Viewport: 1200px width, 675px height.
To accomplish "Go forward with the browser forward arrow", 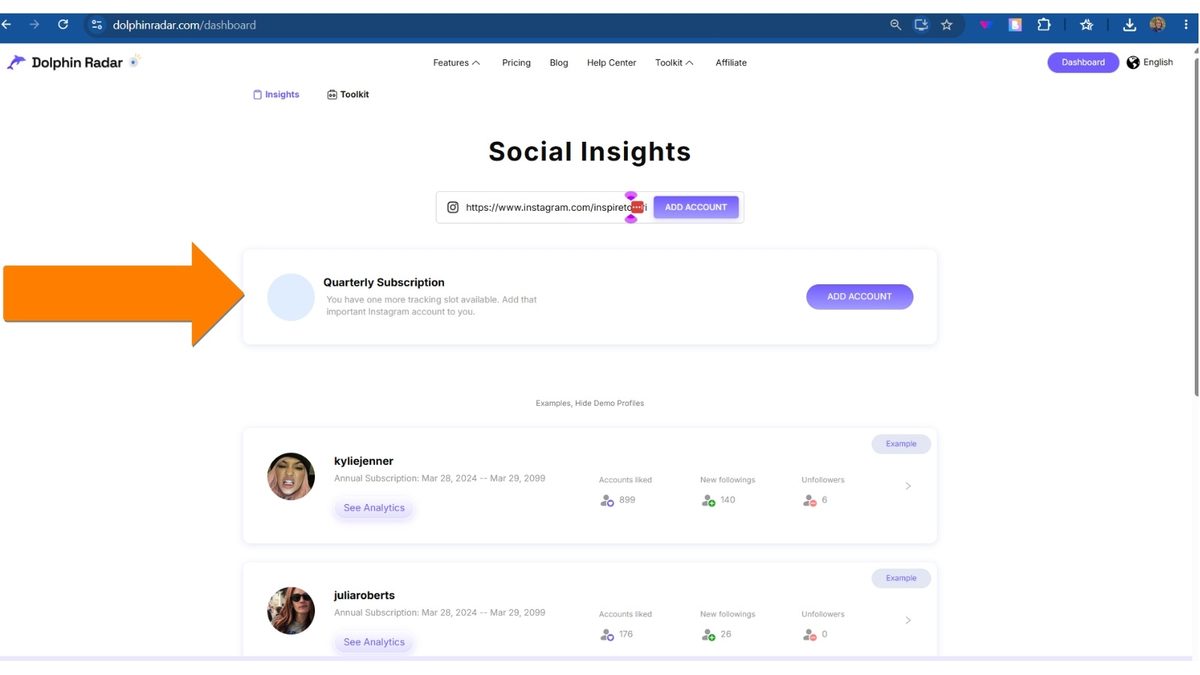I will point(35,25).
